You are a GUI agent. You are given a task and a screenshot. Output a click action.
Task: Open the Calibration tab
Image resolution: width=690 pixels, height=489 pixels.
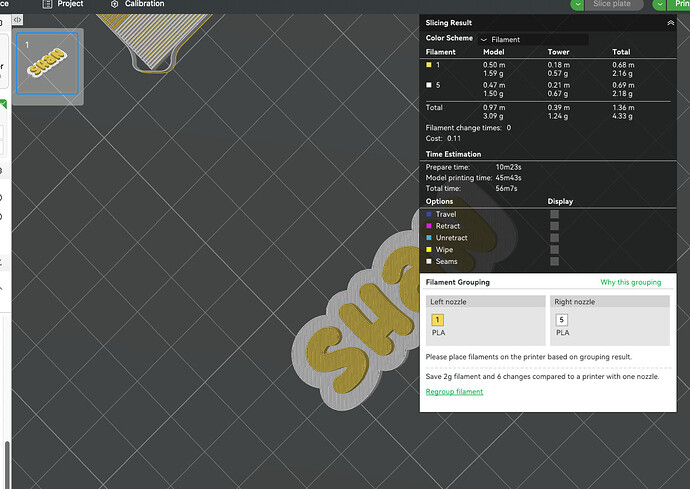(137, 4)
